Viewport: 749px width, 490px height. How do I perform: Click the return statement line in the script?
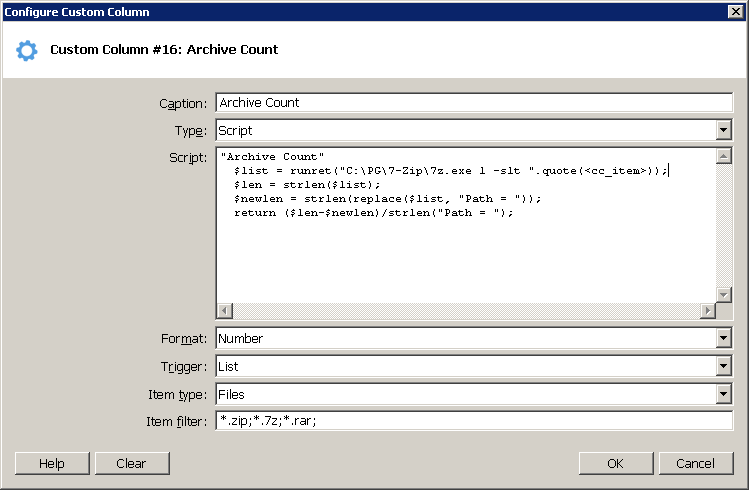click(373, 213)
